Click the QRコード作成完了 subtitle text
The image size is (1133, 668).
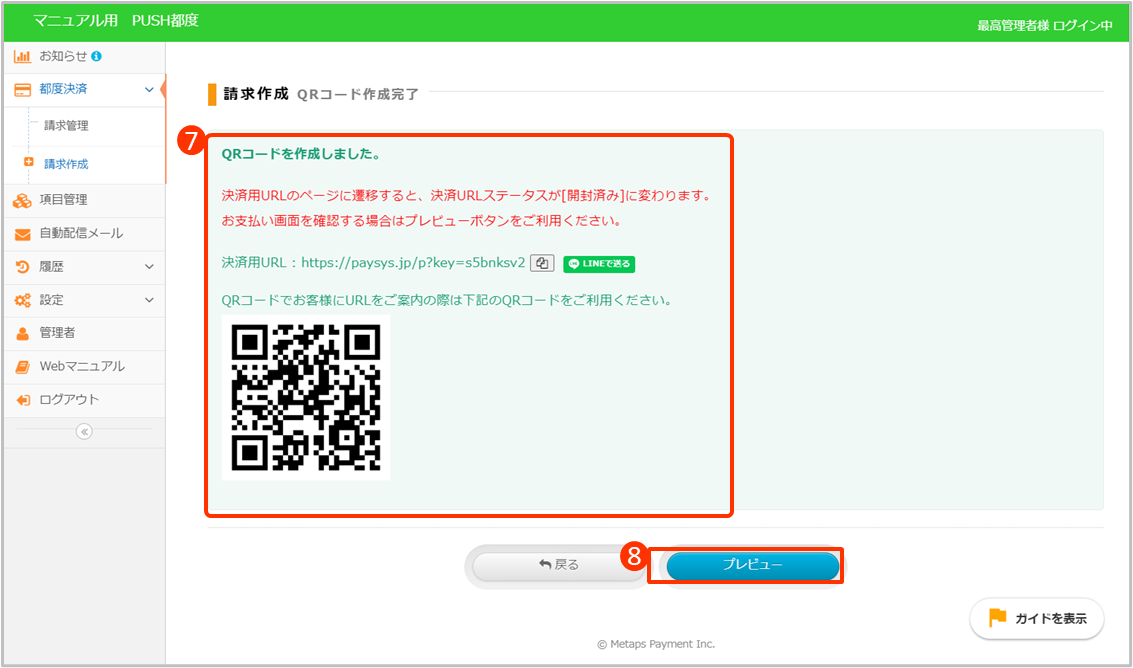[x=358, y=95]
